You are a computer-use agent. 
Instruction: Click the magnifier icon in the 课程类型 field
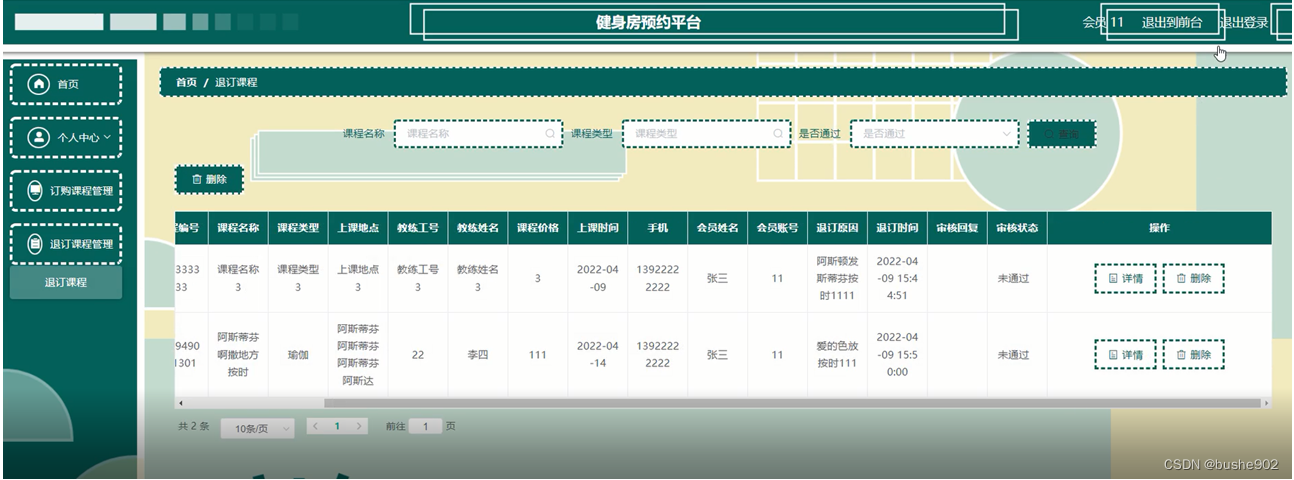click(x=778, y=133)
